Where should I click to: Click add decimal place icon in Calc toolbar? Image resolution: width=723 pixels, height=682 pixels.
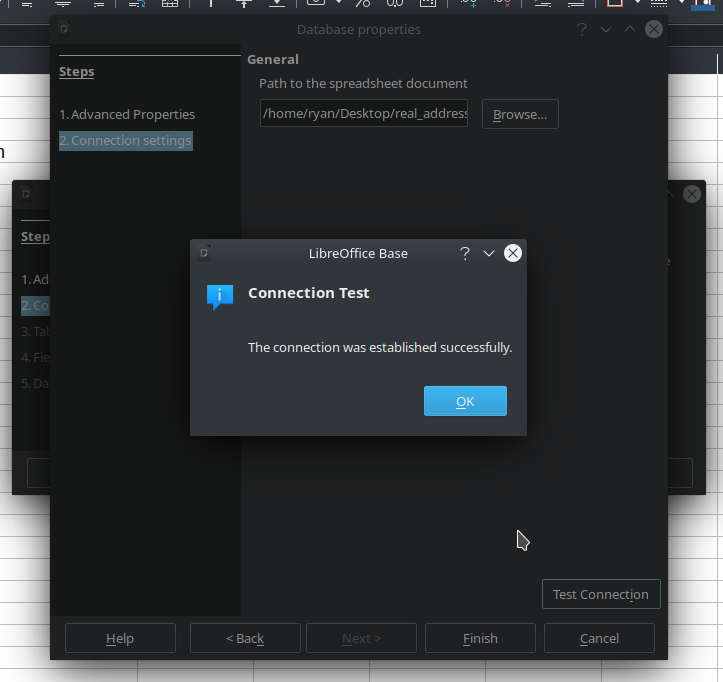coord(468,3)
